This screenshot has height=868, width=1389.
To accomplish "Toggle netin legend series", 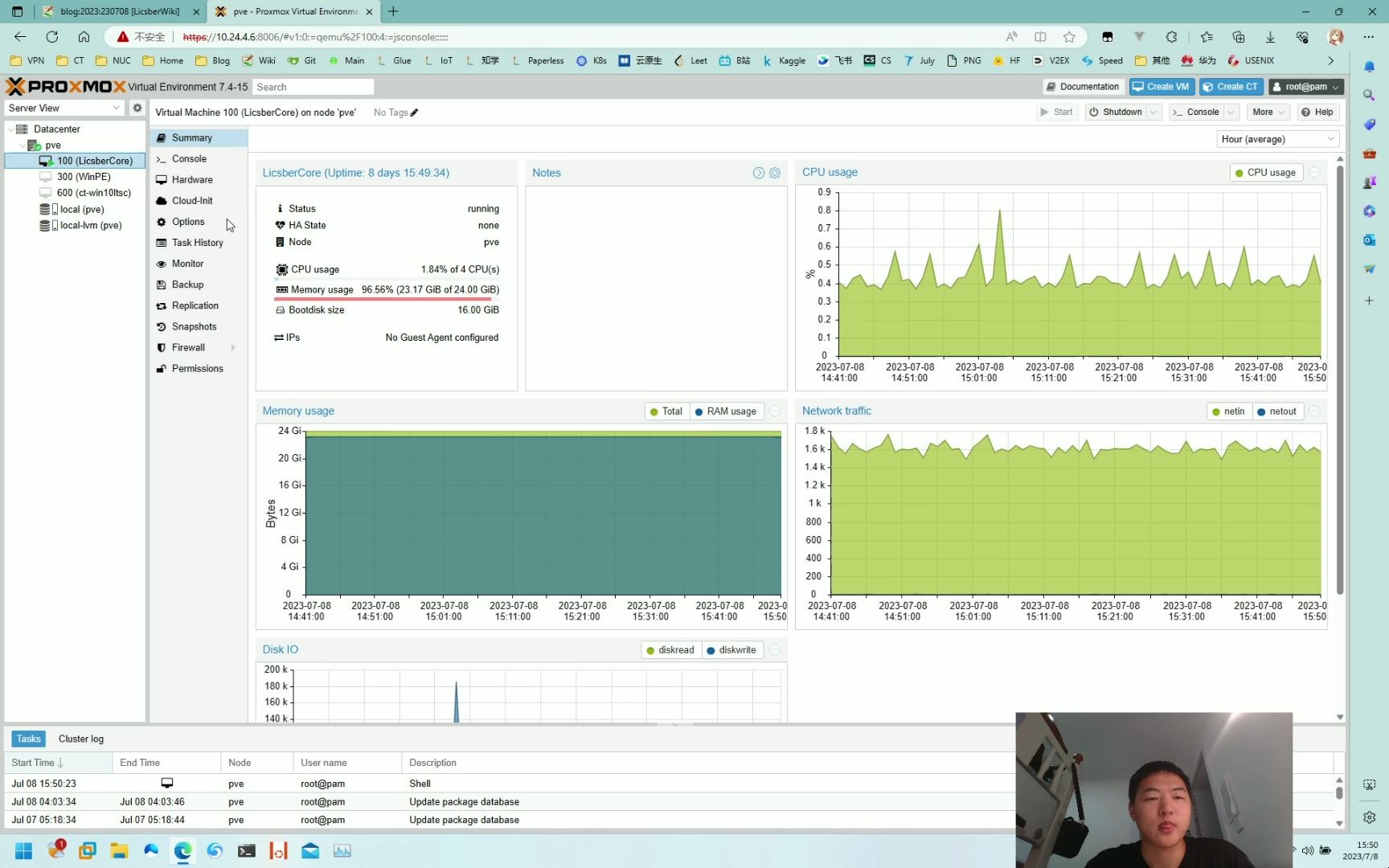I will 1227,411.
